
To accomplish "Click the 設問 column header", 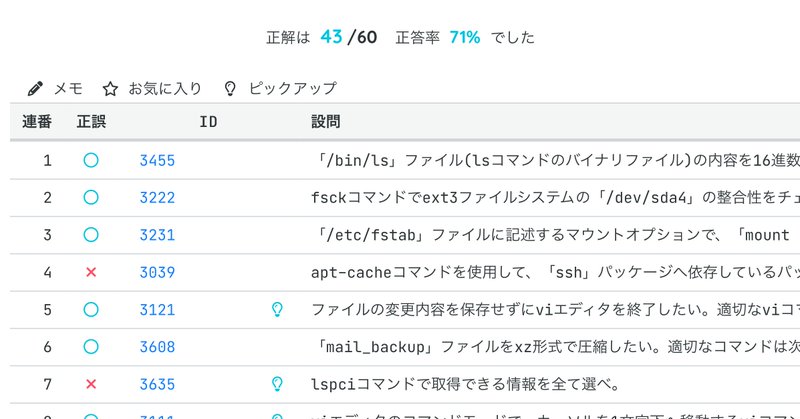I will [325, 123].
